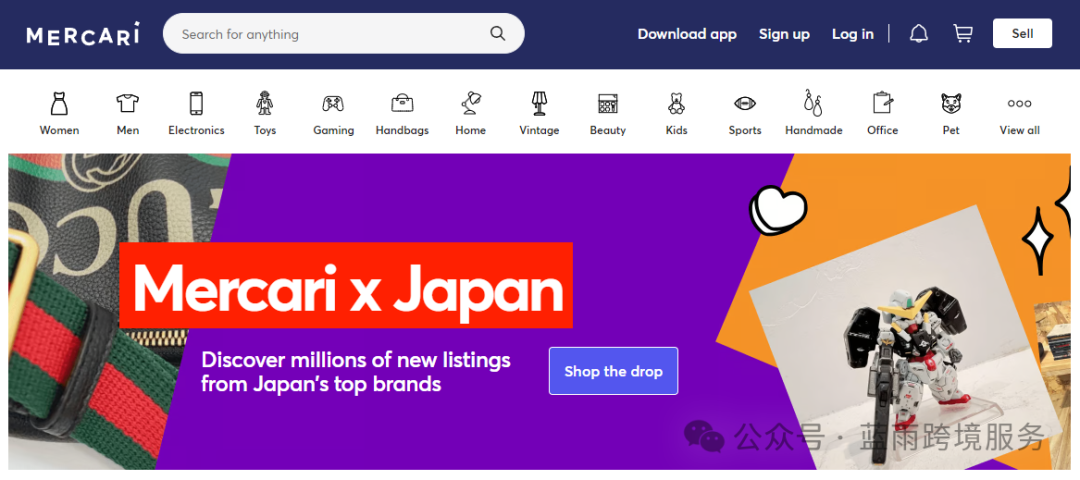Click the Shop the drop button
Image resolution: width=1080 pixels, height=480 pixels.
point(613,371)
